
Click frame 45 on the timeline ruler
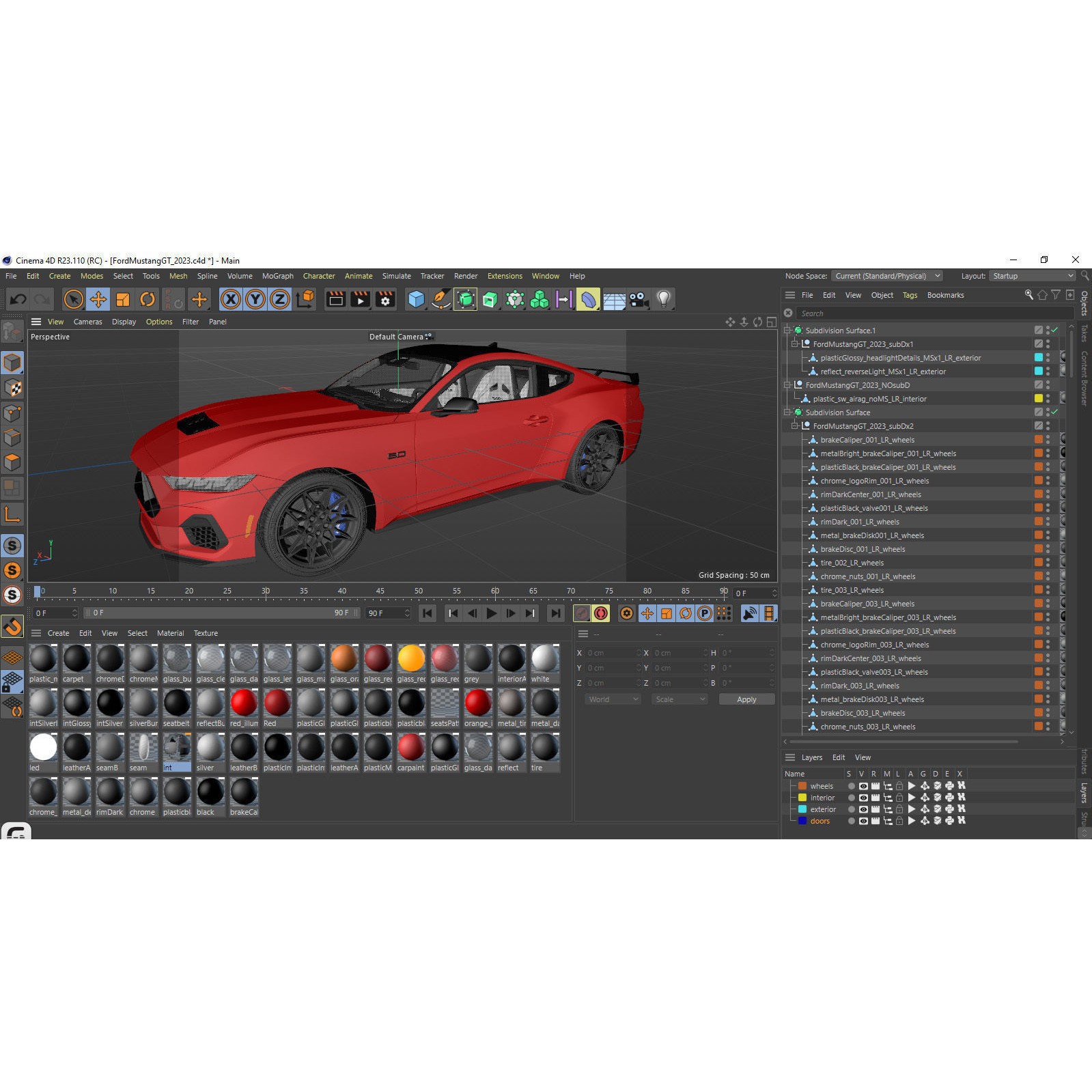point(380,591)
